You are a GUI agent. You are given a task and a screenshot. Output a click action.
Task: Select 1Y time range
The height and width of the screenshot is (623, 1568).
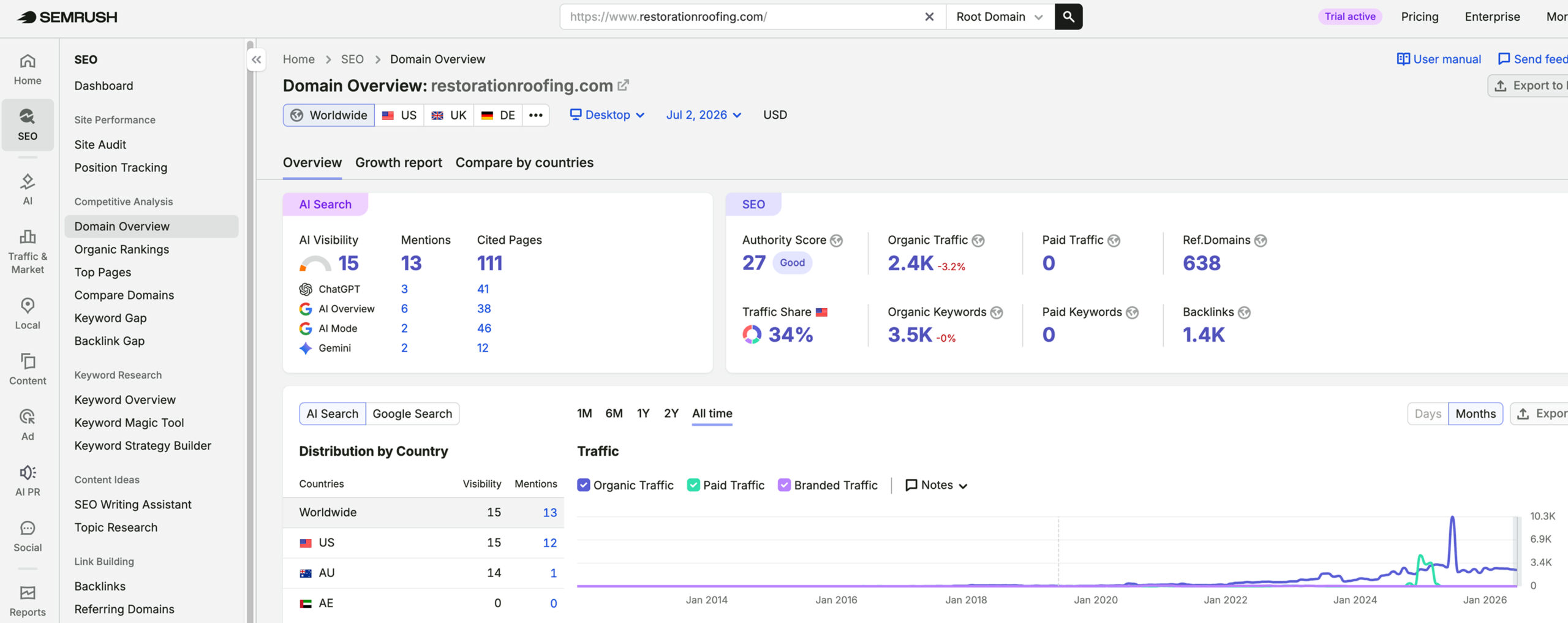coord(643,413)
